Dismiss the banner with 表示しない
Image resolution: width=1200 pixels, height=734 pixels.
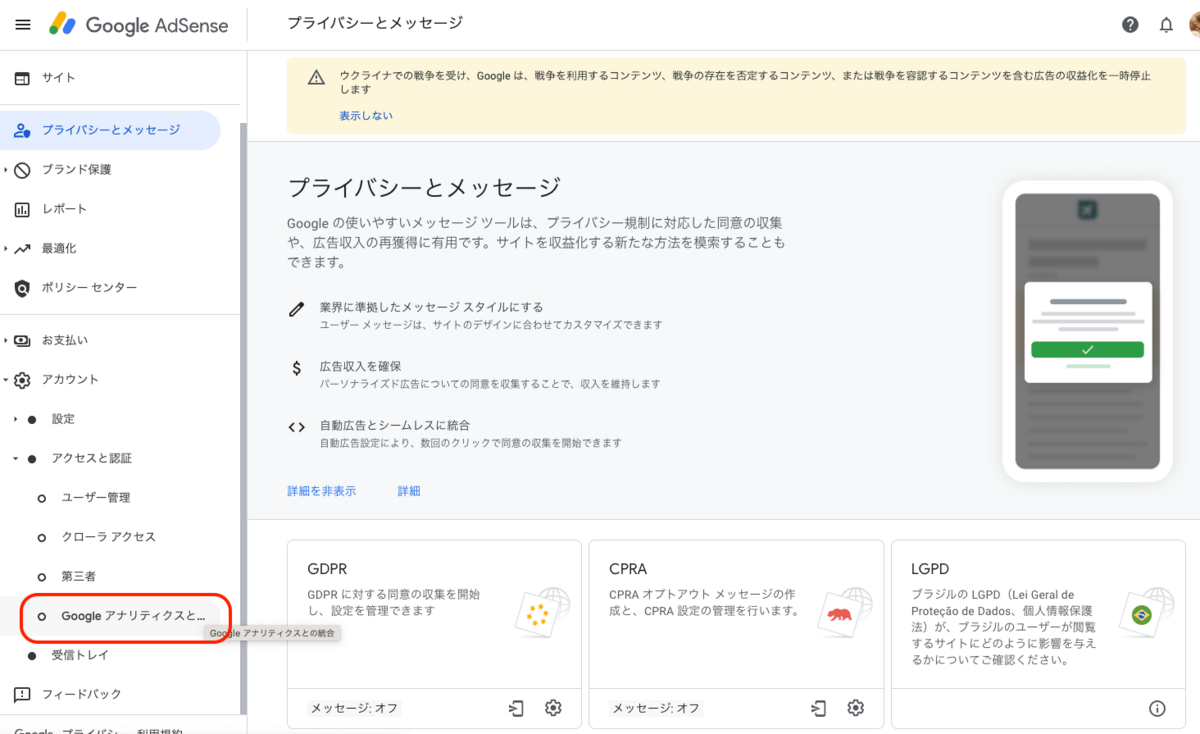(x=366, y=116)
